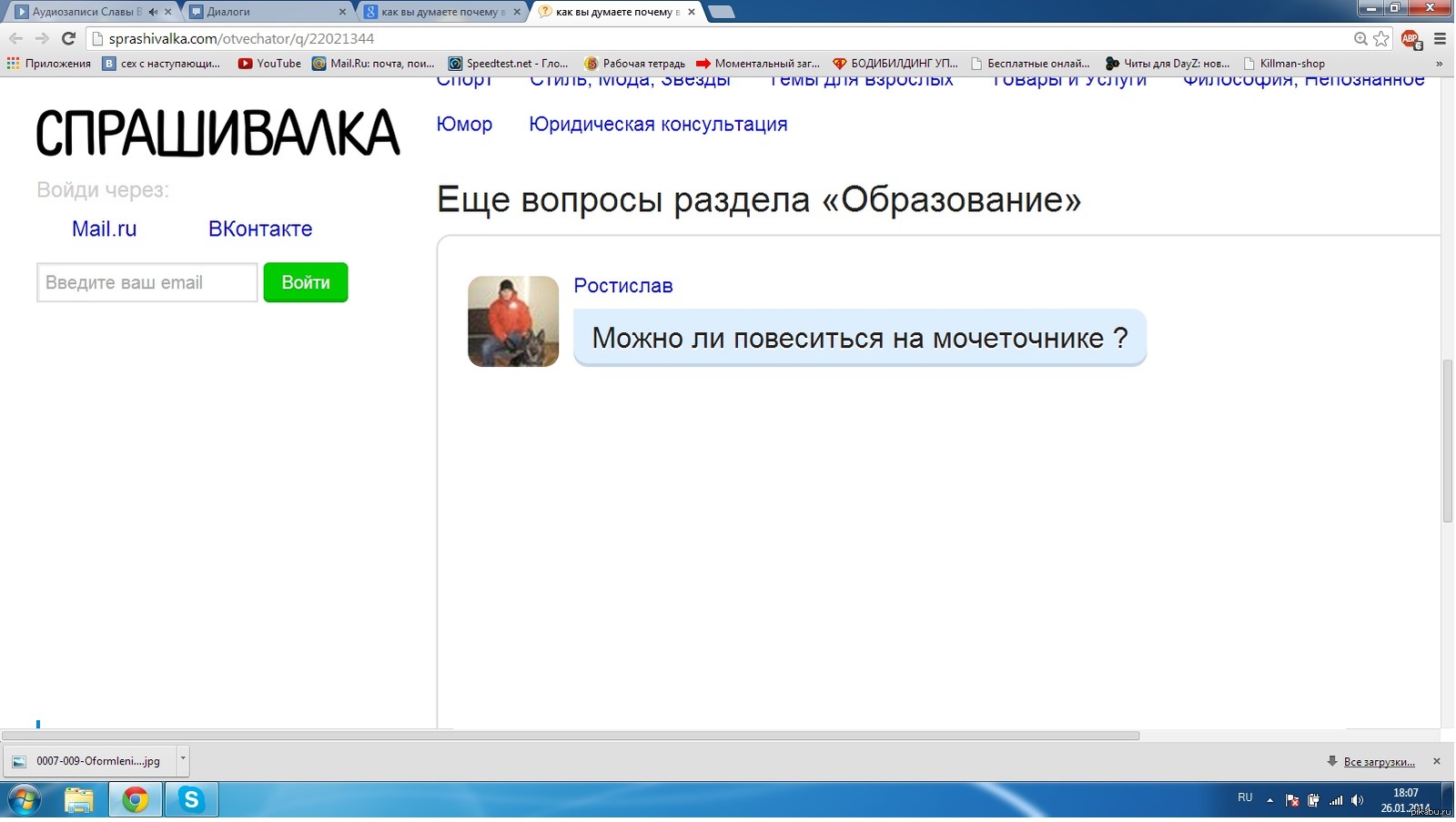The width and height of the screenshot is (1456, 822).
Task: Open the Windows Start menu
Action: click(24, 800)
